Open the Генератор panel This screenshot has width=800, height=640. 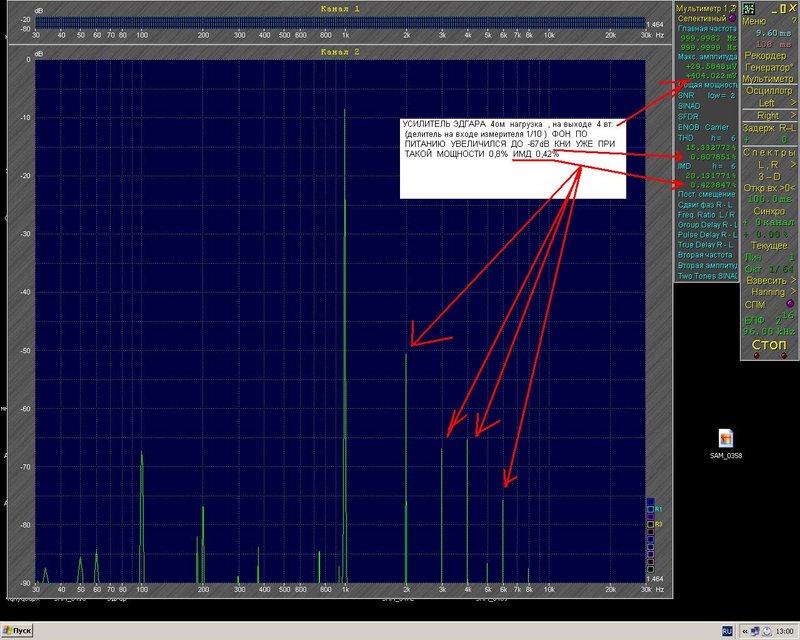[769, 67]
